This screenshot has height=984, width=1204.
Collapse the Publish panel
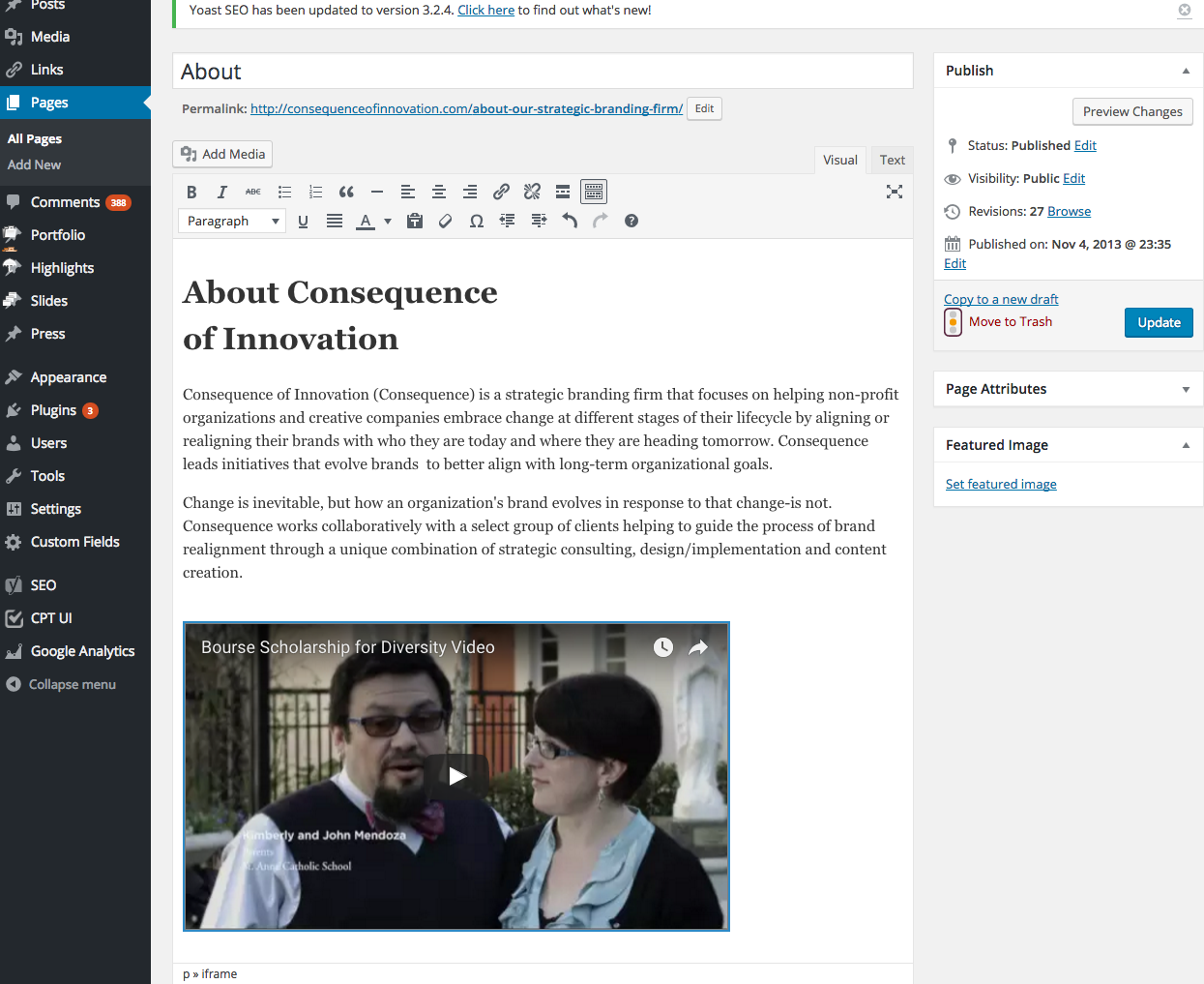point(1186,71)
